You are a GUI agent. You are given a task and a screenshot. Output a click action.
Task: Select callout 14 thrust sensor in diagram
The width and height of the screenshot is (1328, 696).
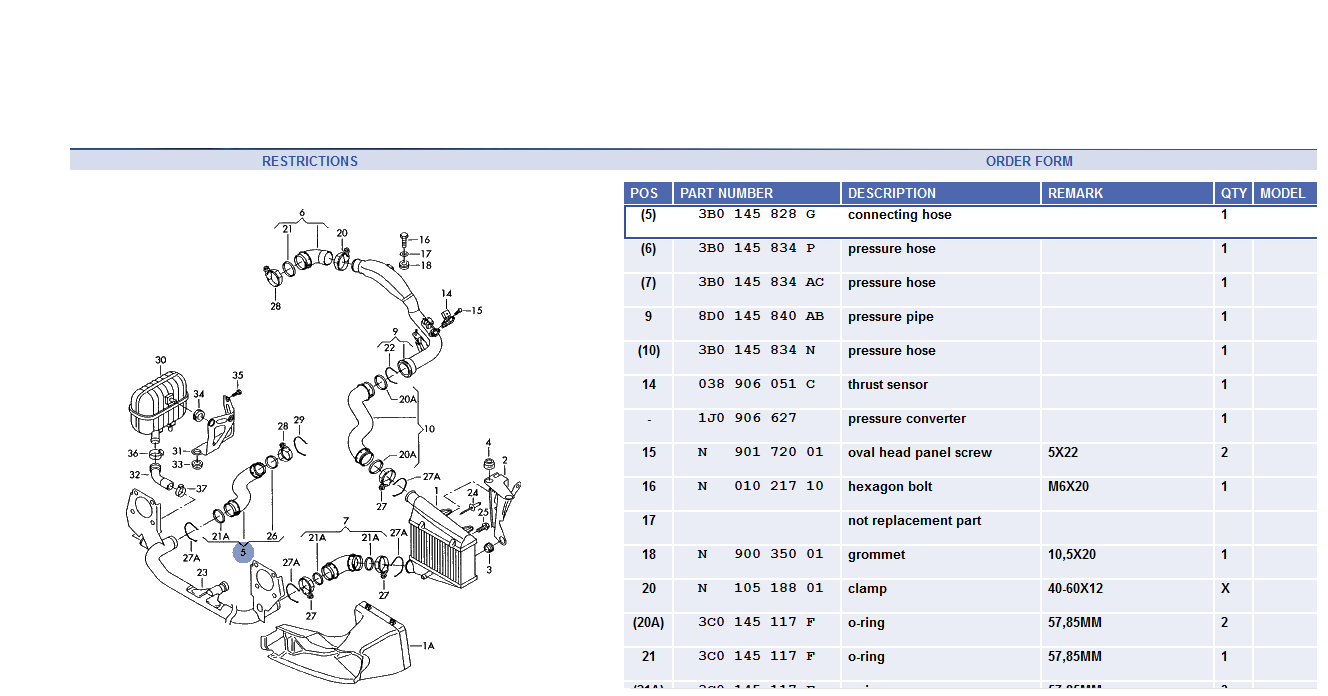446,294
